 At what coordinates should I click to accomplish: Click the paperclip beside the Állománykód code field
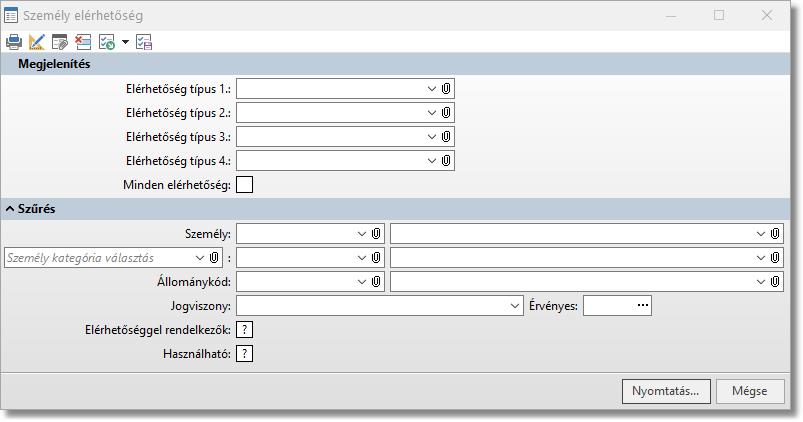coord(376,282)
